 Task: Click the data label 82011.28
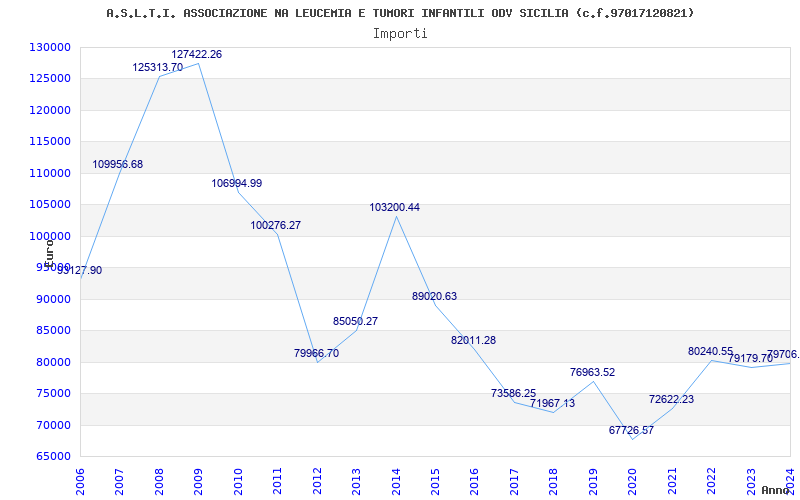[x=473, y=340]
